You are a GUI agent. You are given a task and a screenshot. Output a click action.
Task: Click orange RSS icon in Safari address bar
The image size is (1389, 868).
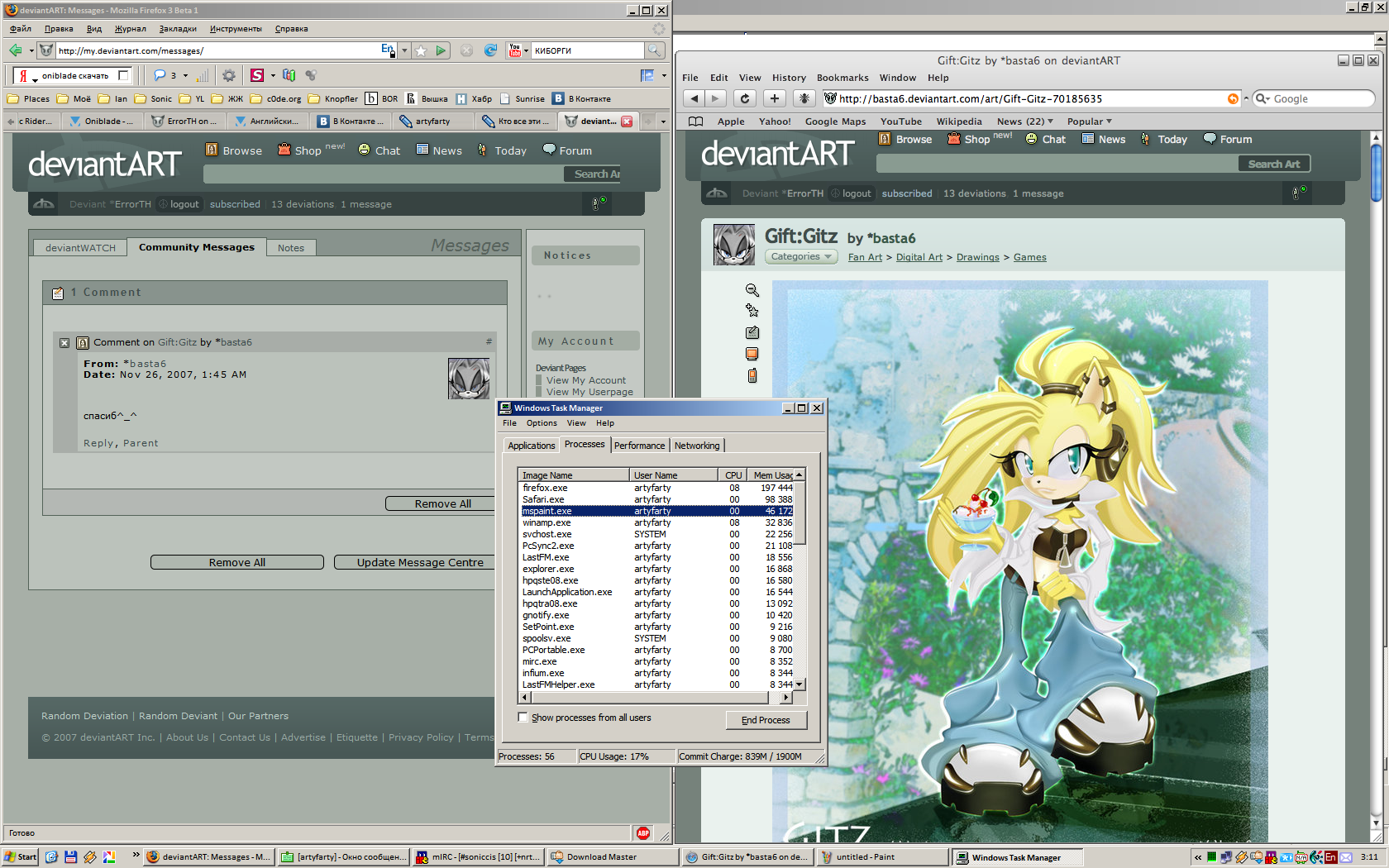(x=1233, y=98)
